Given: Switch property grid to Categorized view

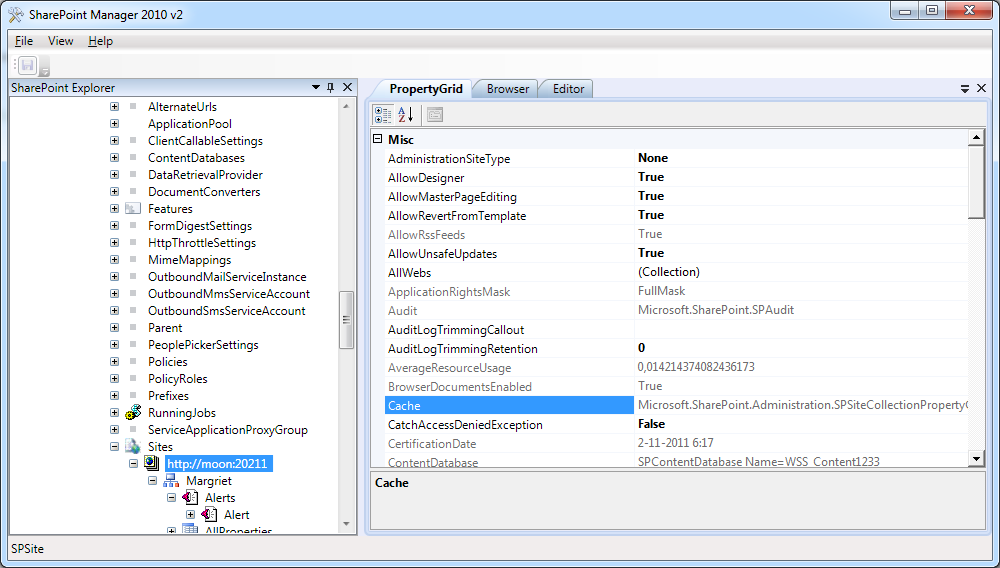Looking at the screenshot, I should 382,115.
